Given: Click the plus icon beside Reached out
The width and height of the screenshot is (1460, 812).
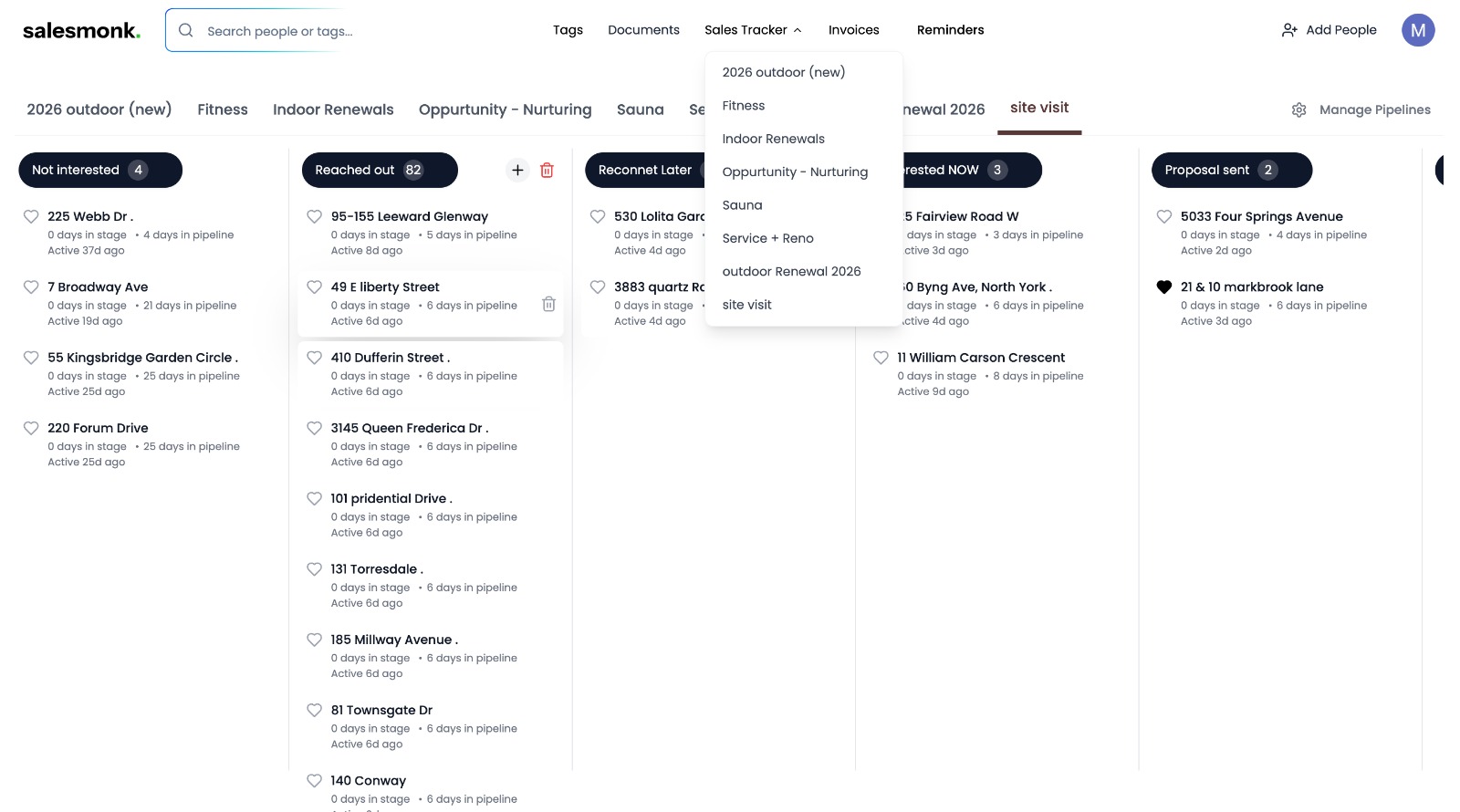Looking at the screenshot, I should tap(517, 170).
